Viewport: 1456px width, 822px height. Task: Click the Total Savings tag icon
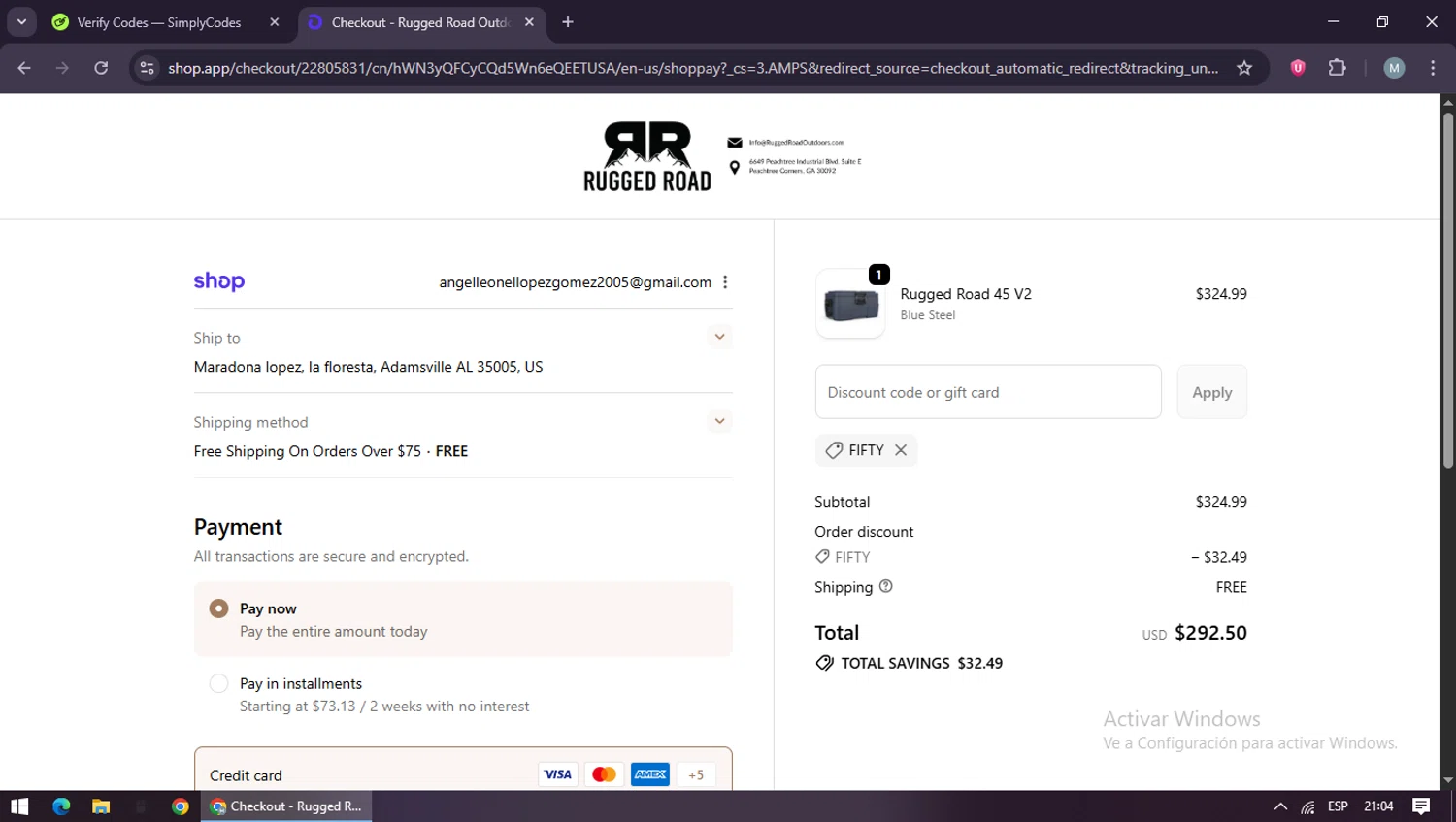pyautogui.click(x=824, y=663)
